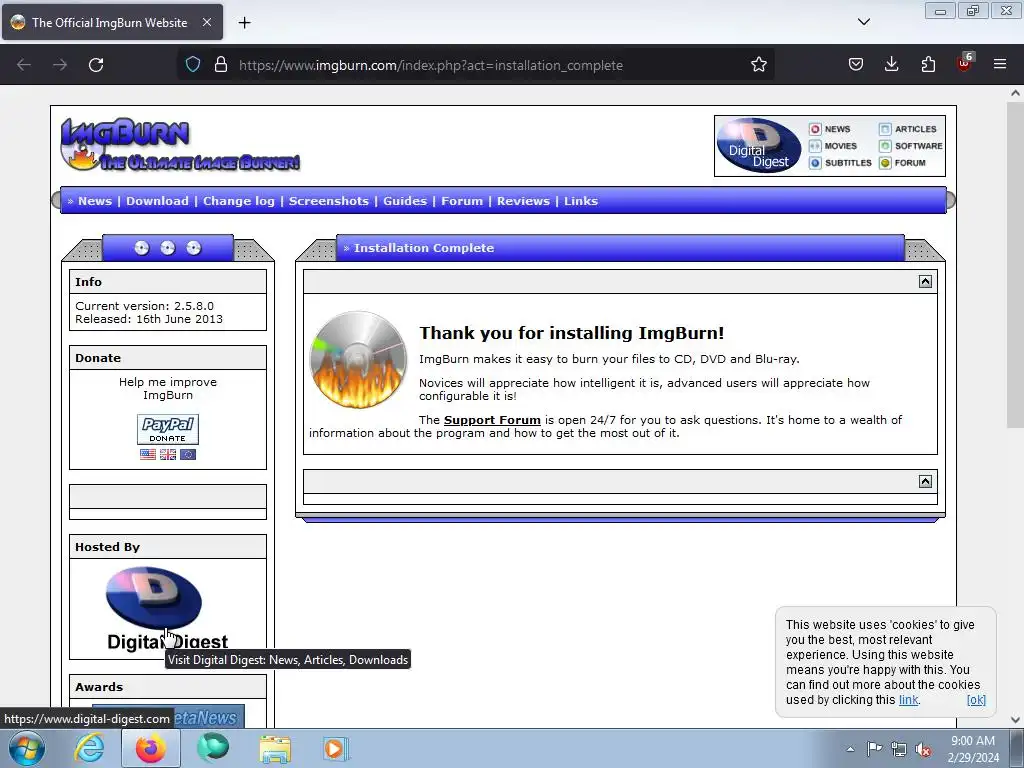
Task: Collapse the Thank you panel with arrow toggle
Action: click(x=925, y=281)
